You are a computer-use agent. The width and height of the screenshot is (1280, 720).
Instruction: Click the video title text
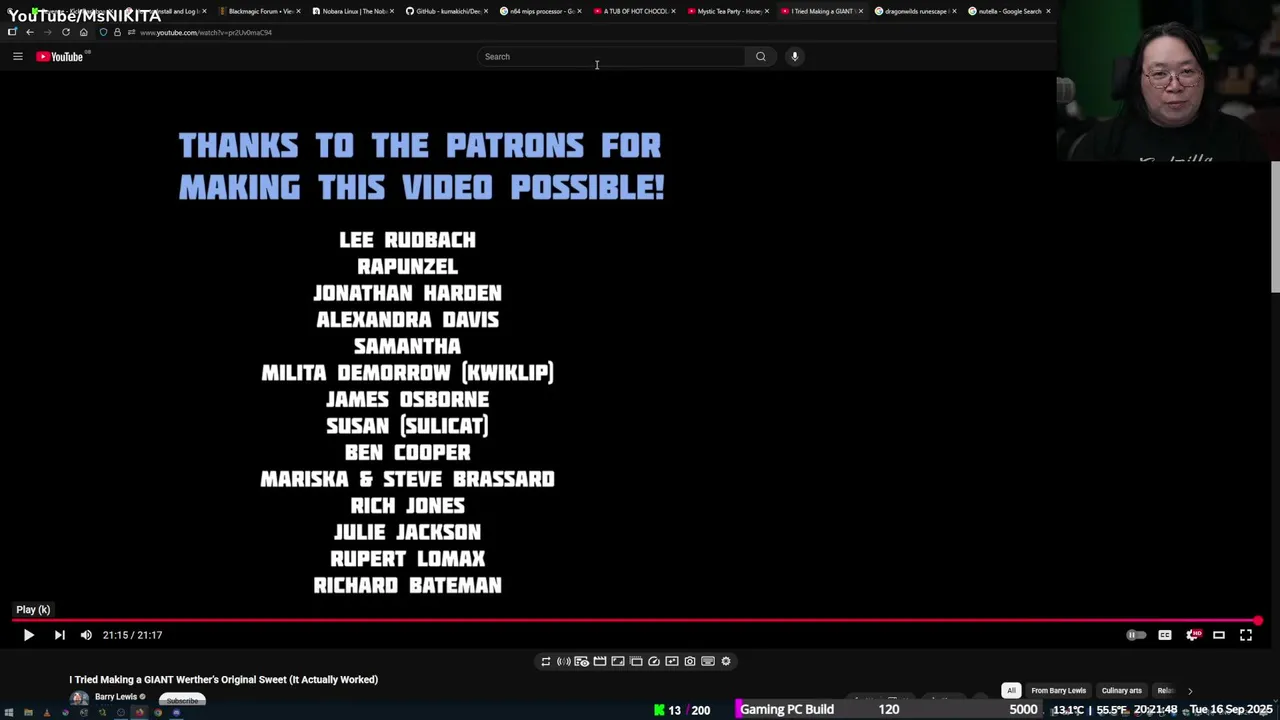(223, 680)
